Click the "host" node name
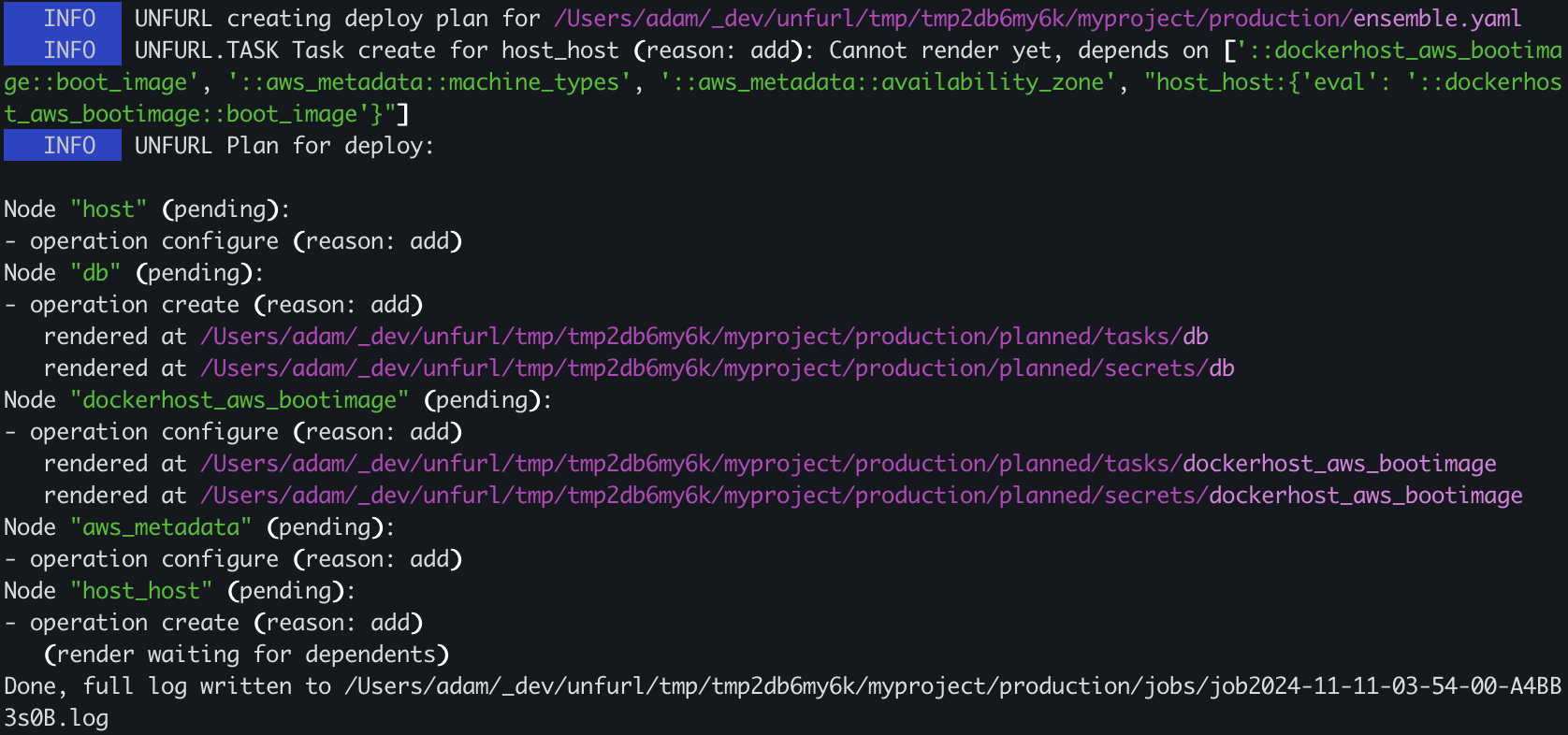 pos(109,209)
